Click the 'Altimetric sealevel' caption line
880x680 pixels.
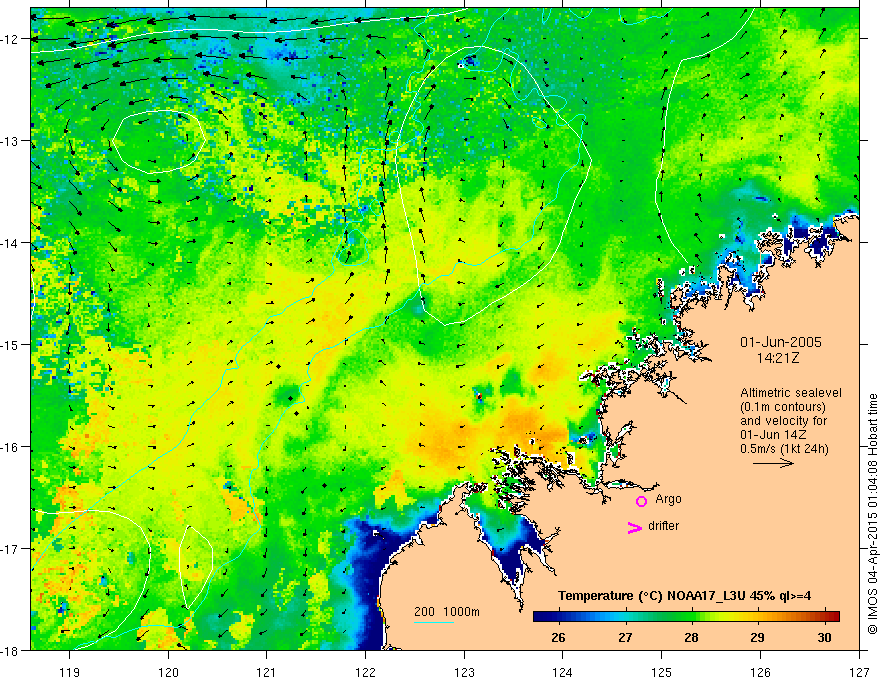(x=791, y=393)
